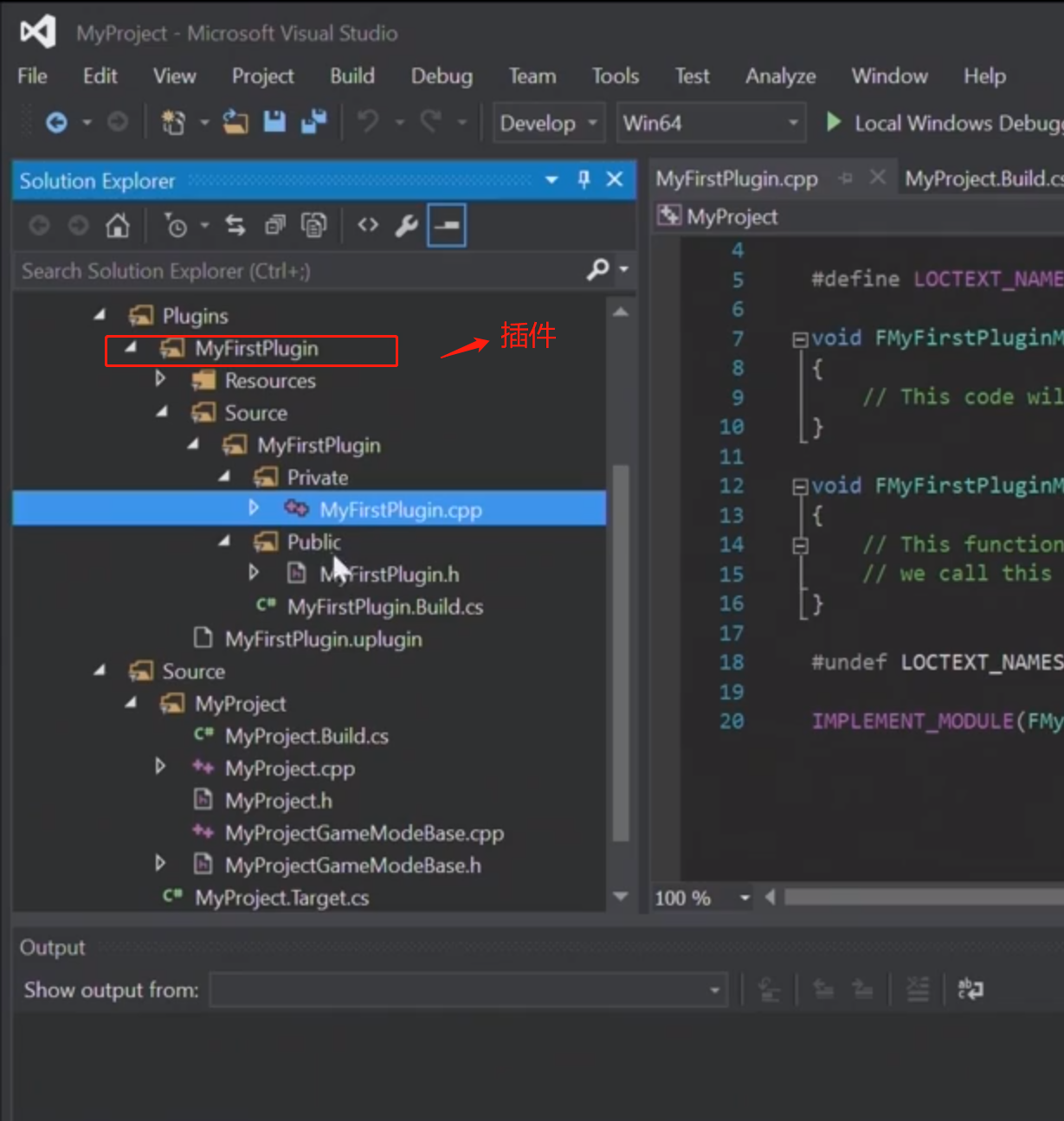The width and height of the screenshot is (1064, 1121).
Task: Open the Show output from dropdown
Action: (x=468, y=989)
